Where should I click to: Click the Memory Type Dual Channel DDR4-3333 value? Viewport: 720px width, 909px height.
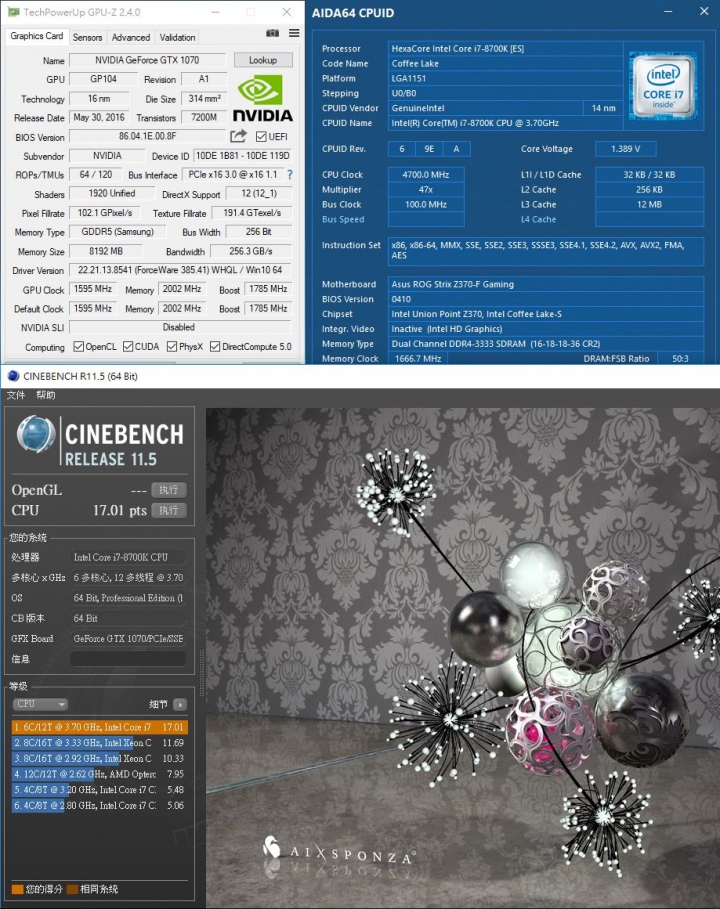click(546, 344)
